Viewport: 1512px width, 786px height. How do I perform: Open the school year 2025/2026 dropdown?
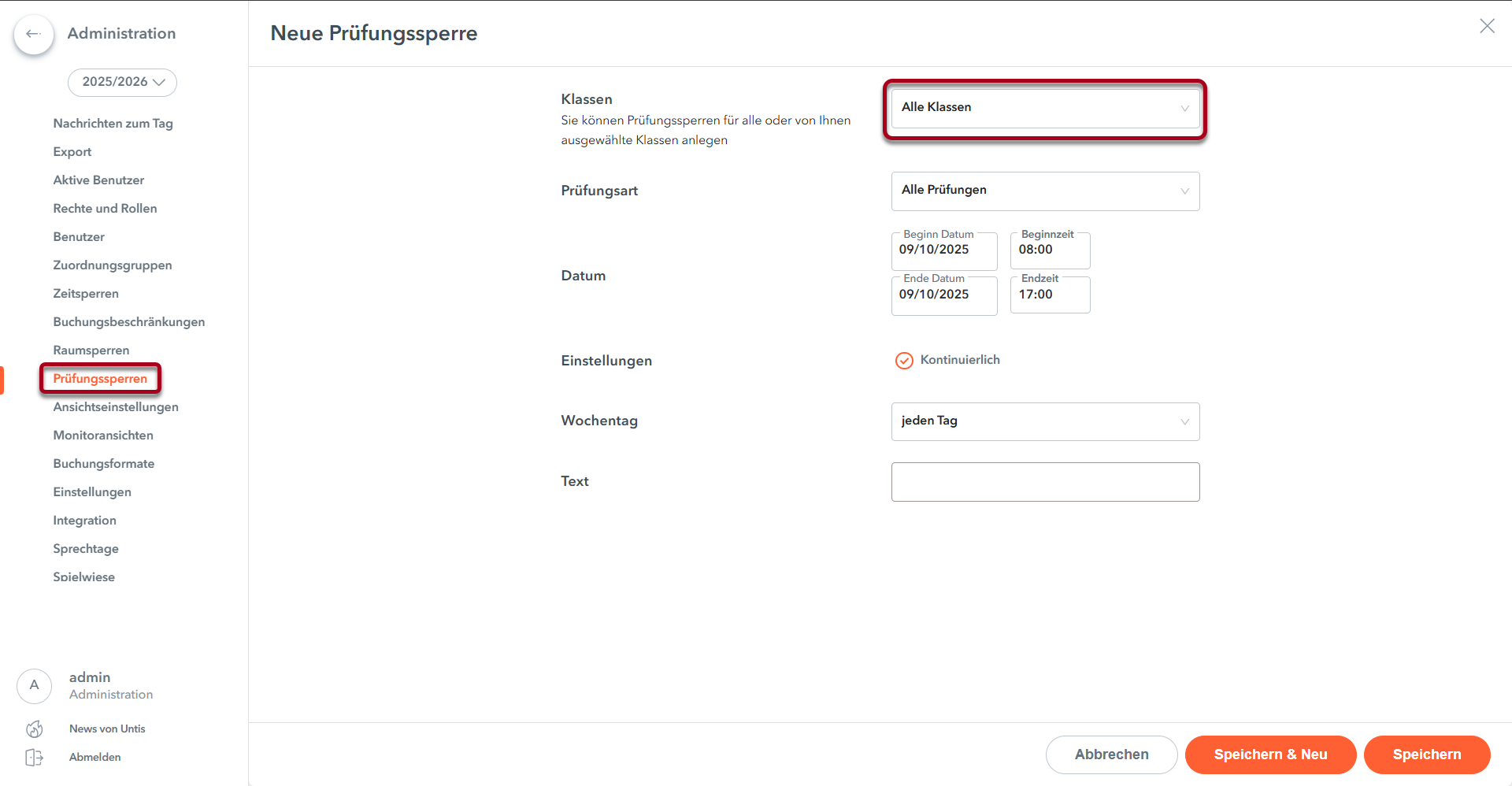click(122, 82)
